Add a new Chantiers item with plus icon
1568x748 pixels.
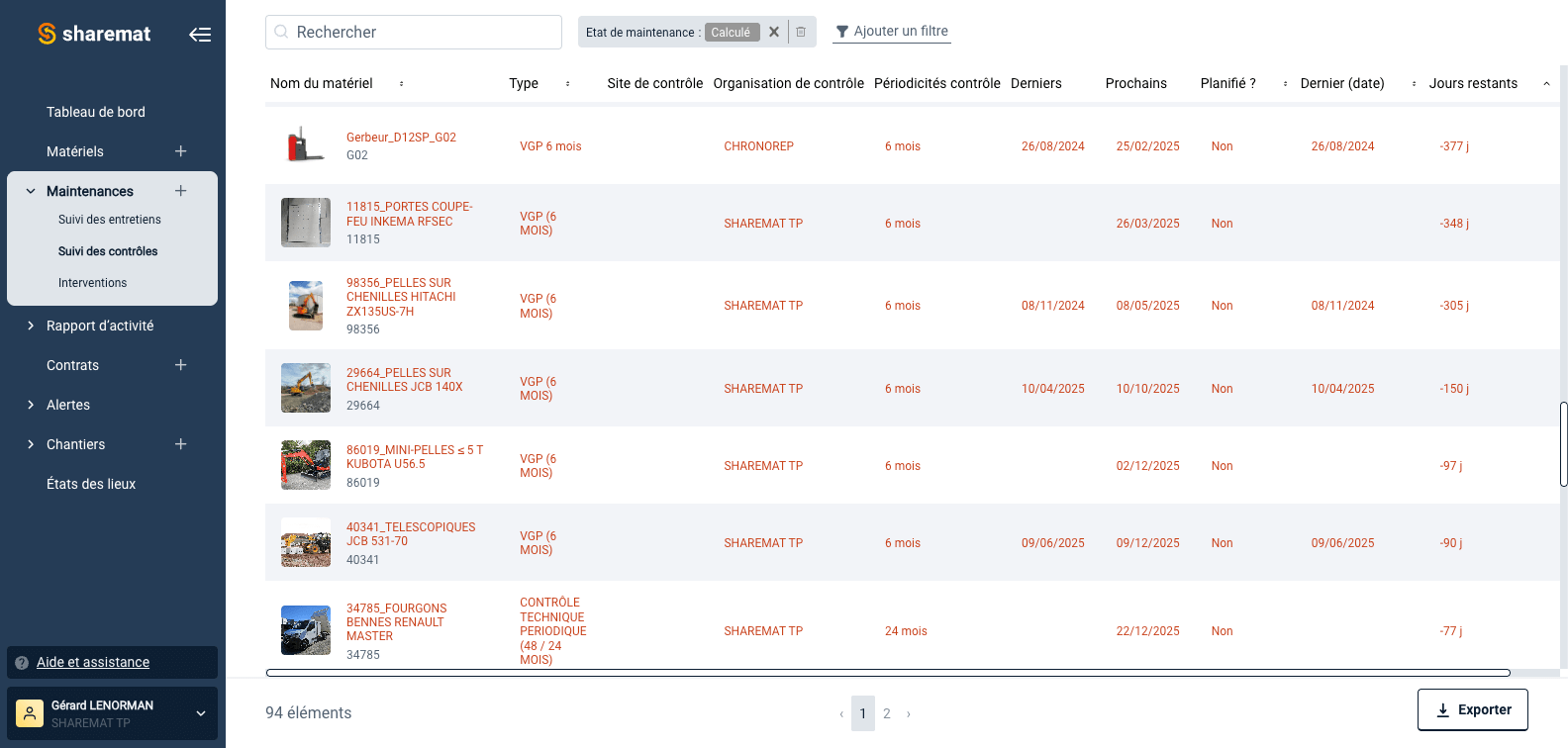coord(181,444)
